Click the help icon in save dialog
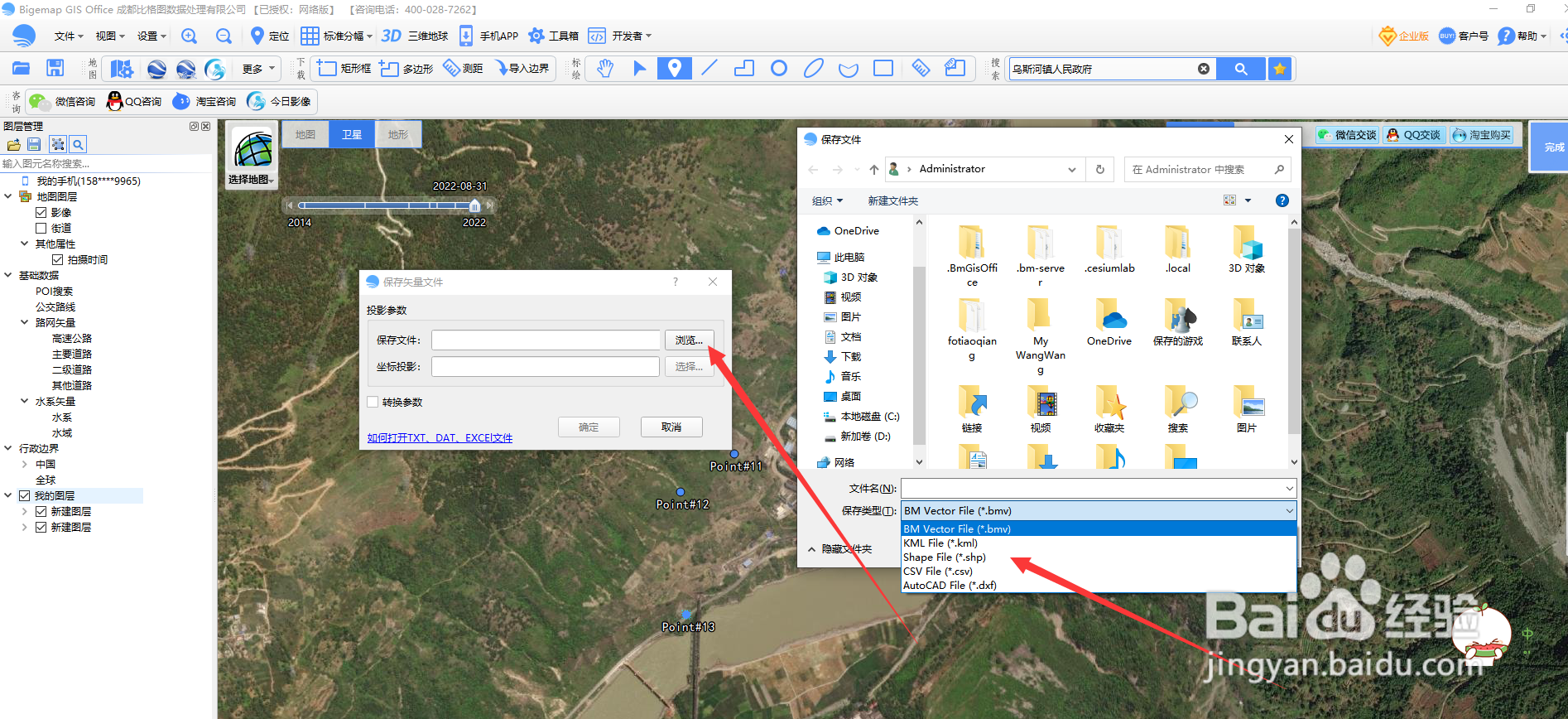 click(1282, 200)
